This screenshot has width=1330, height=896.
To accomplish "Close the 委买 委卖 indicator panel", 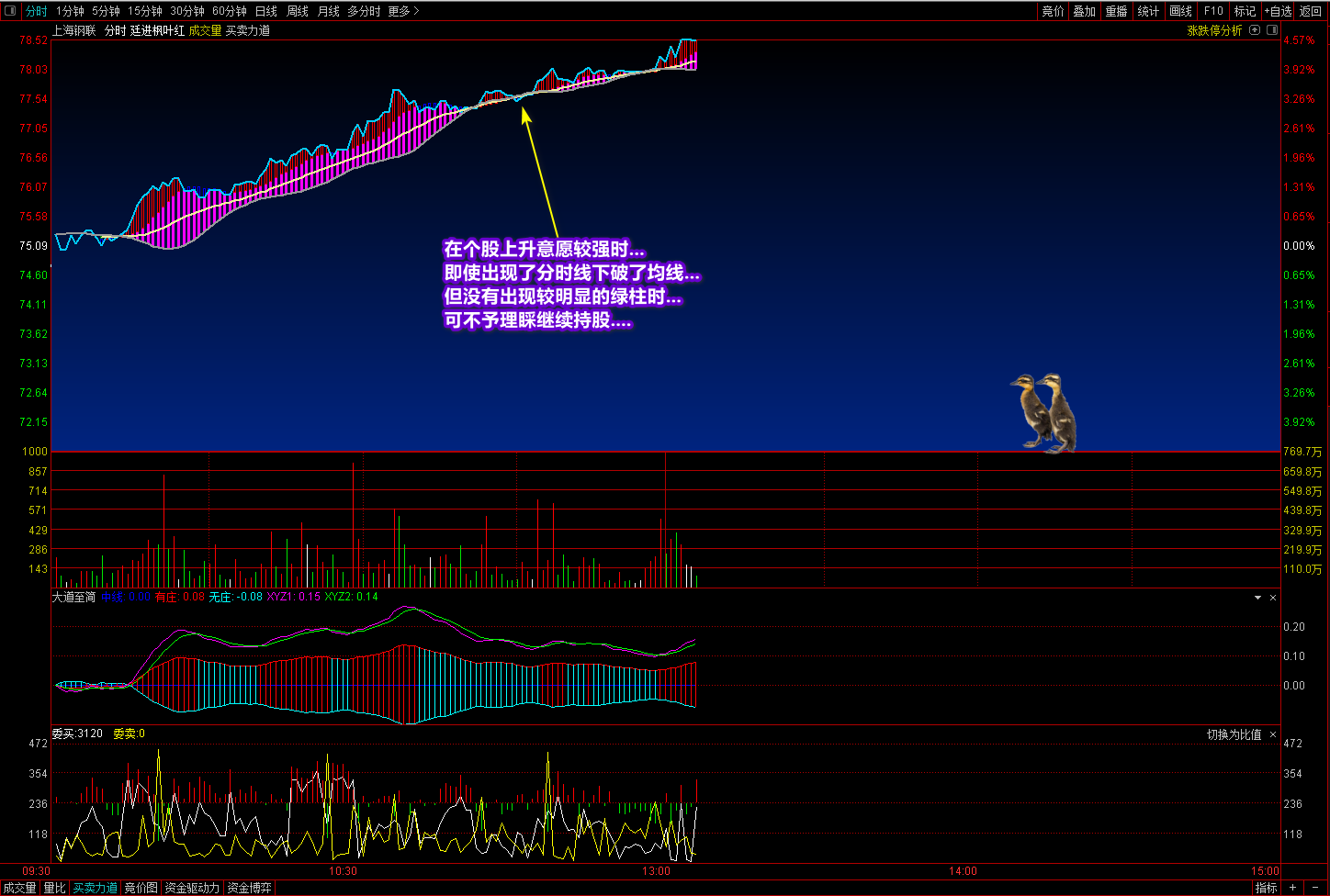I will (x=1273, y=734).
